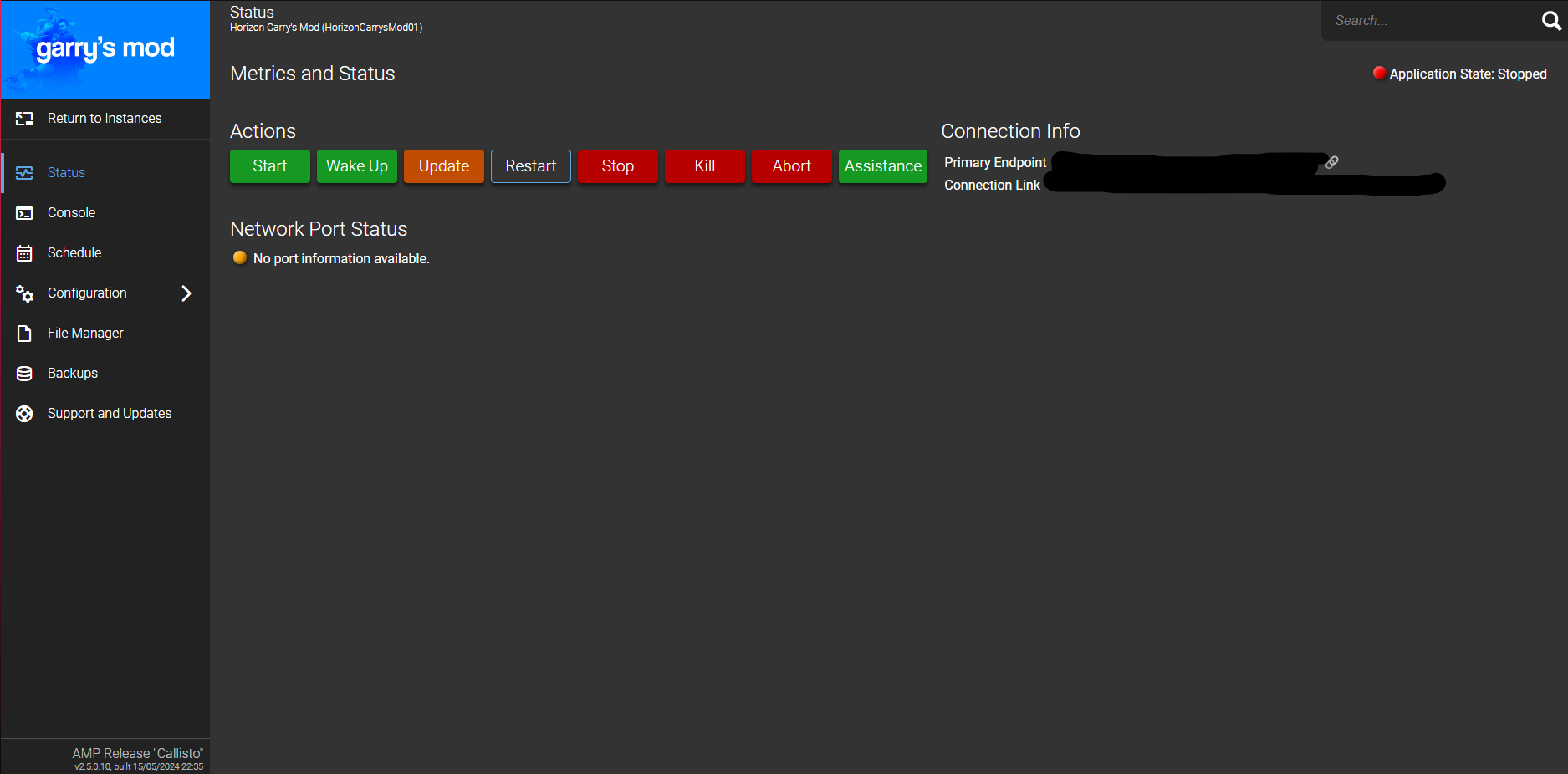This screenshot has width=1568, height=774.
Task: Open the File Manager menu item
Action: [x=105, y=334]
